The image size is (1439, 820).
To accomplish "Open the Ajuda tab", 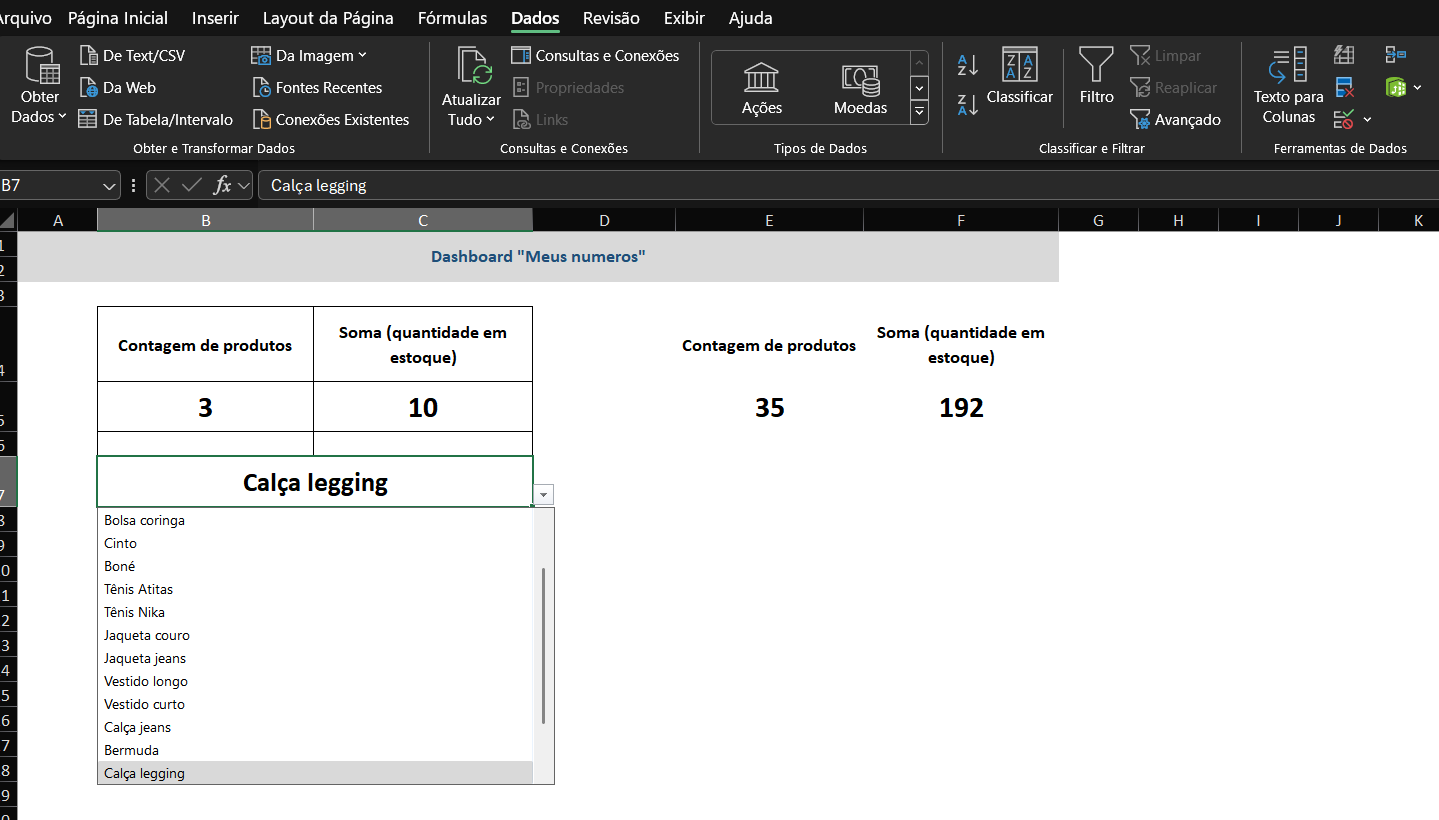I will (x=750, y=18).
